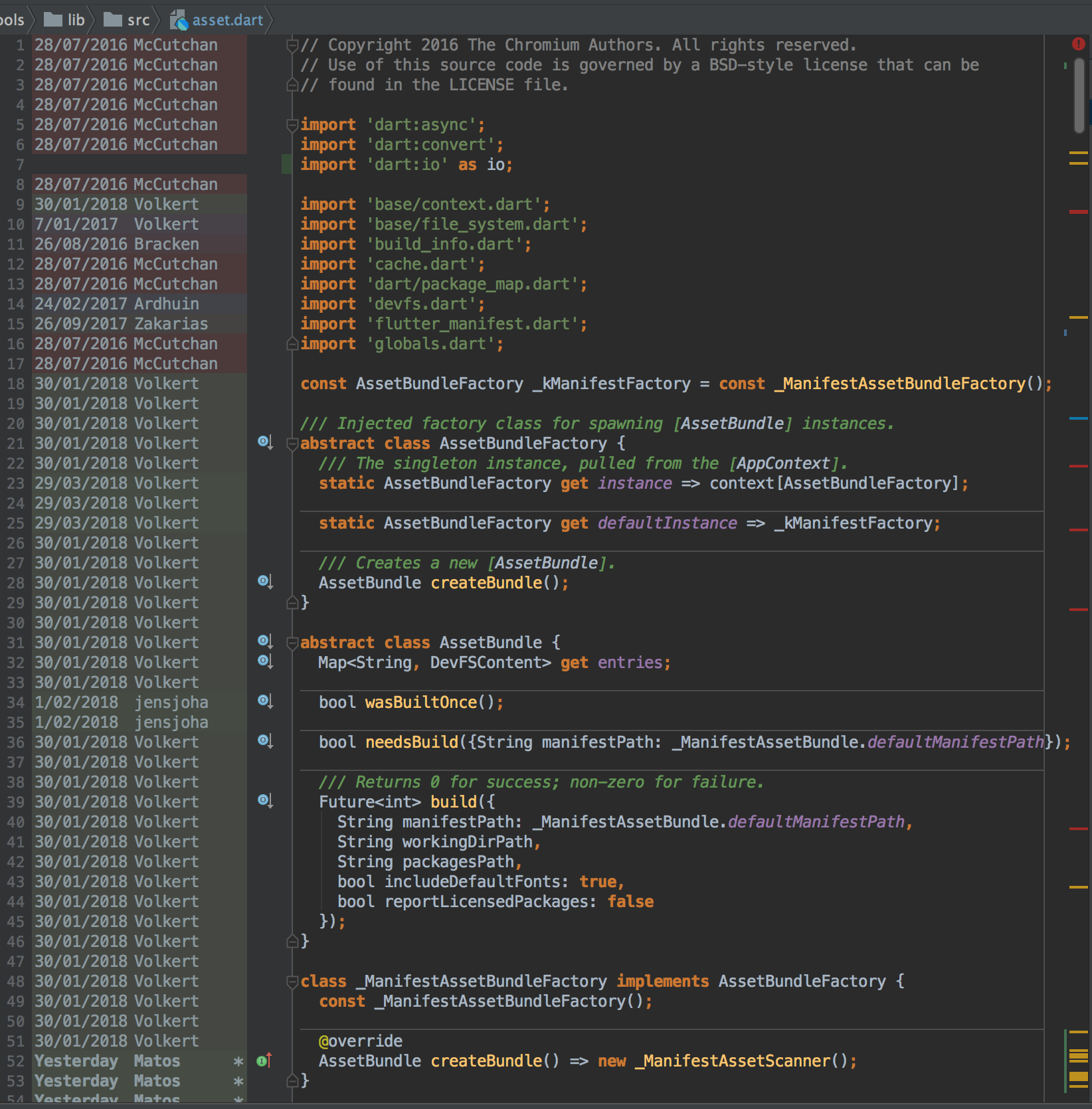Click [AssetBundle] in 'Injected factory class' comment
Viewport: 1092px width, 1109px height.
(732, 424)
